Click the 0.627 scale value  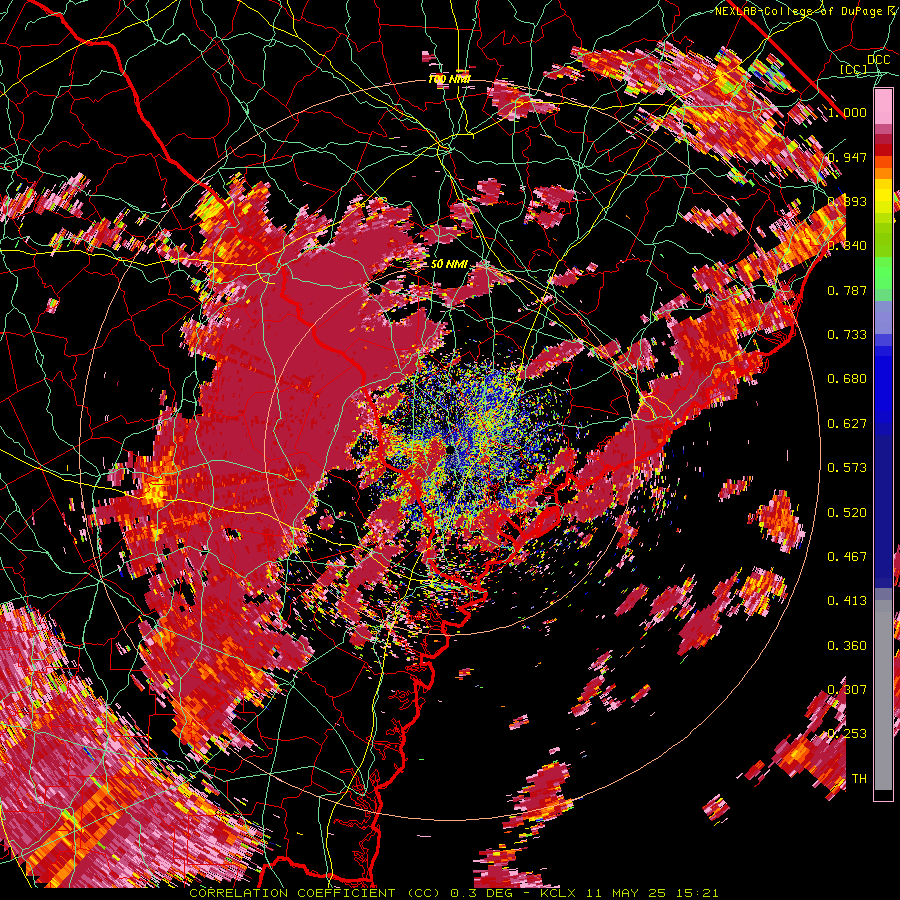point(847,423)
